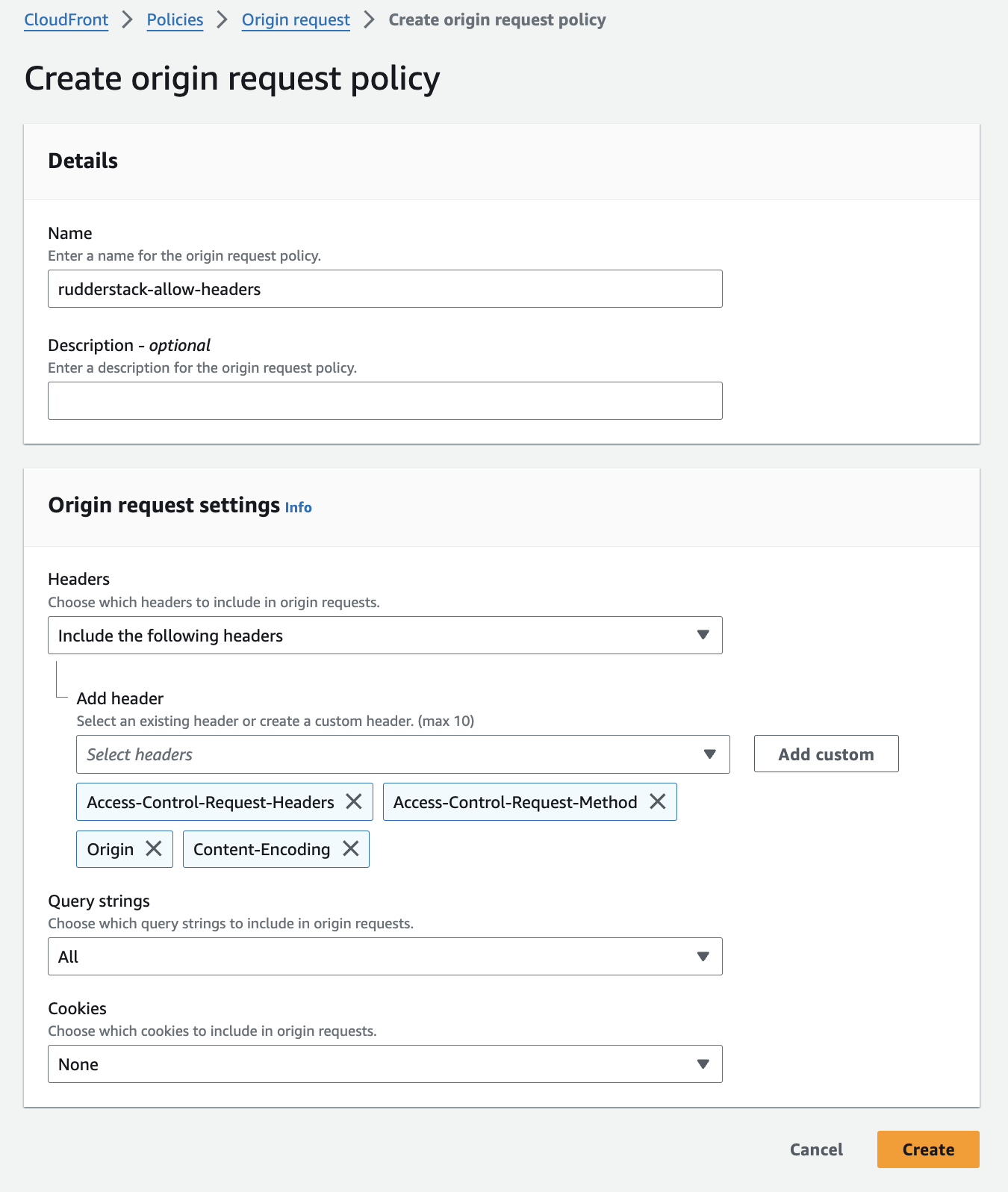Go to Origin request breadcrumb

click(x=296, y=20)
